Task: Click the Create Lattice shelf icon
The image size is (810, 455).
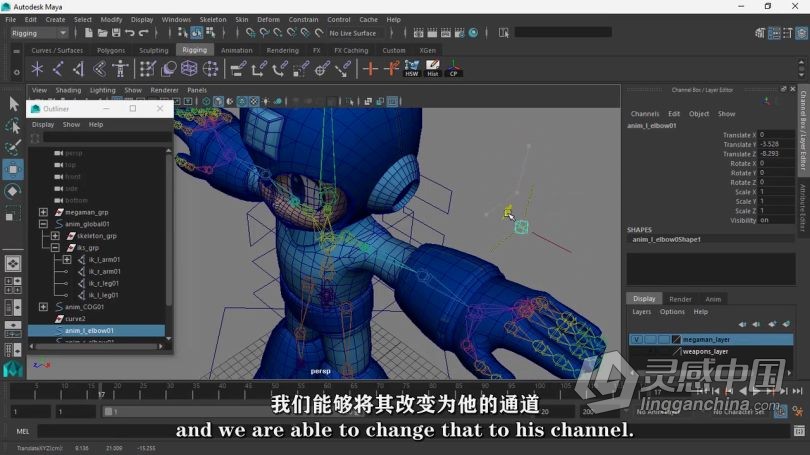Action: click(x=189, y=69)
